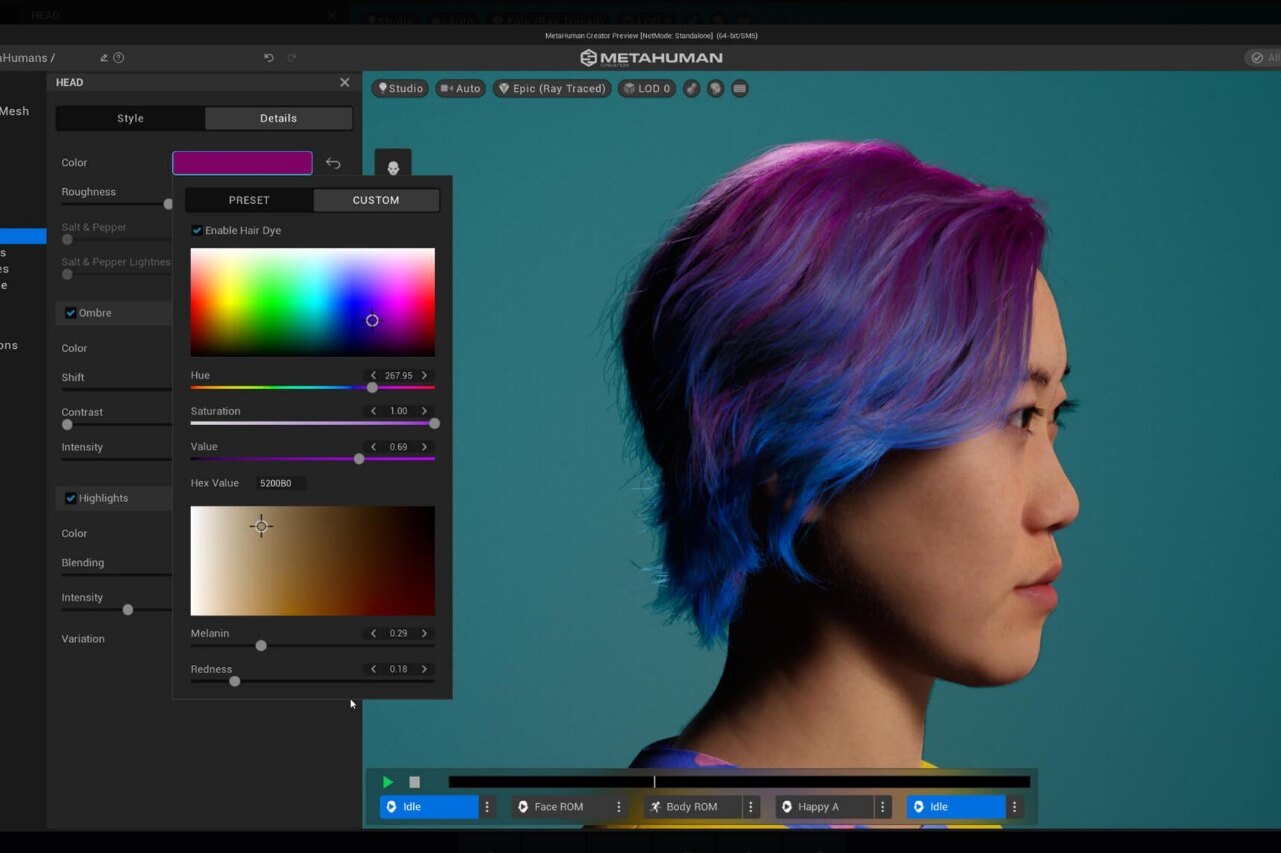The height and width of the screenshot is (853, 1281).
Task: Open the LOD 0 dropdown
Action: (647, 88)
